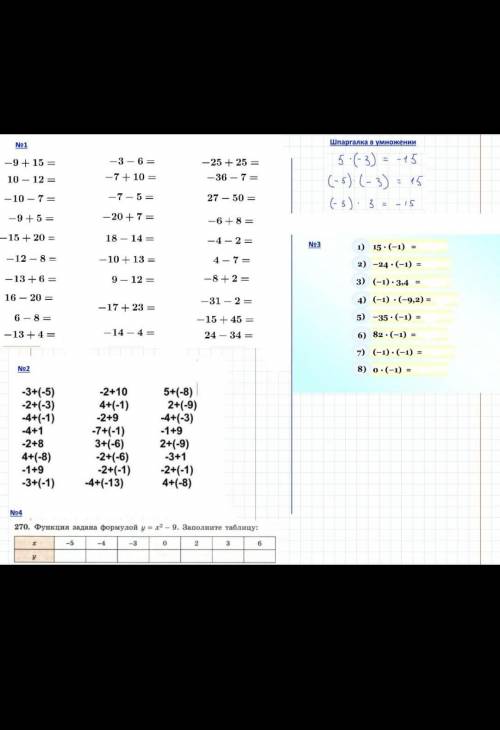The image size is (500, 730).
Task: Click the Шпаргалка в умножении title
Action: point(373,142)
